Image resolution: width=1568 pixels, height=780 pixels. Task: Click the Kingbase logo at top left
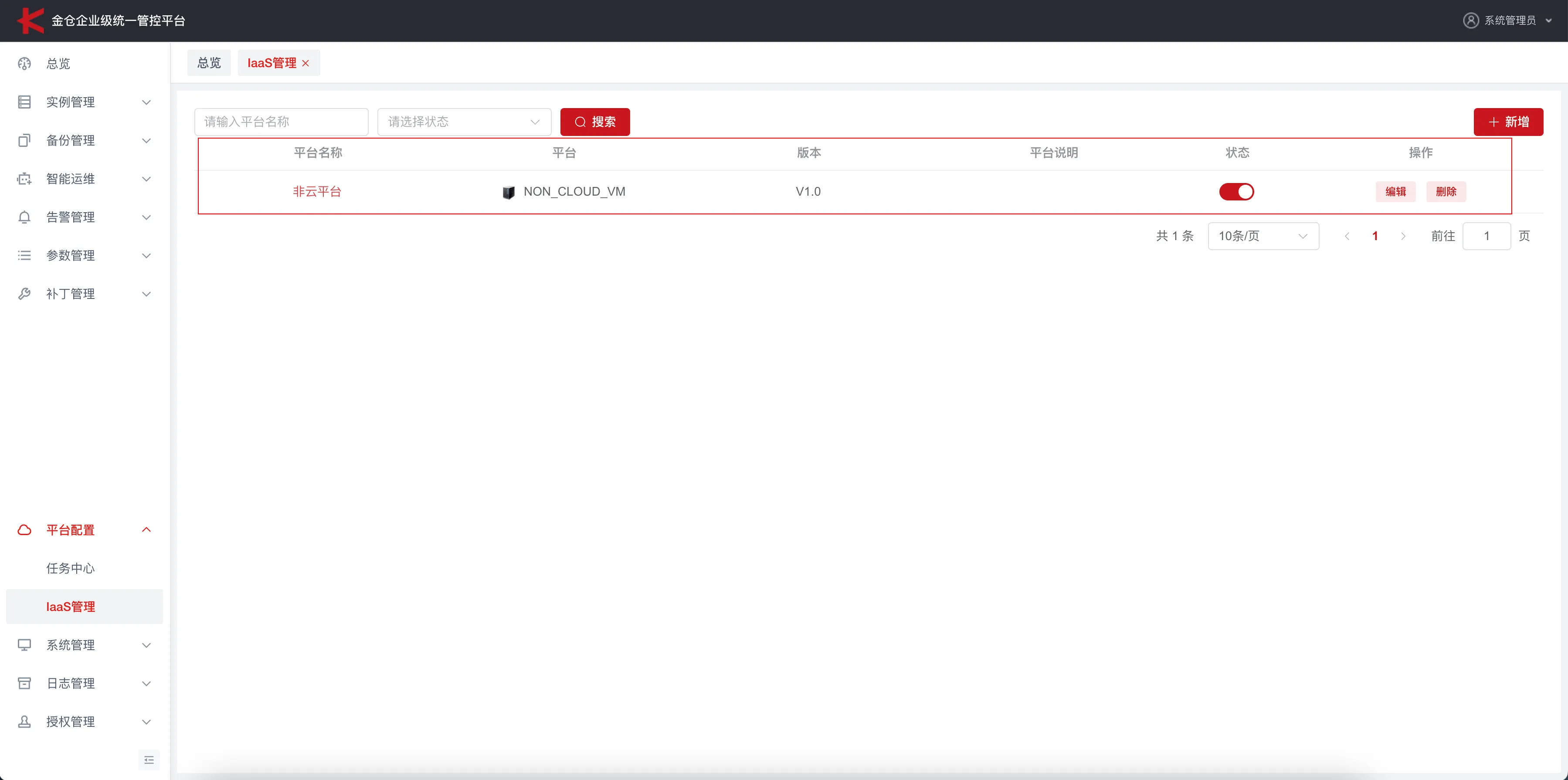pos(30,20)
